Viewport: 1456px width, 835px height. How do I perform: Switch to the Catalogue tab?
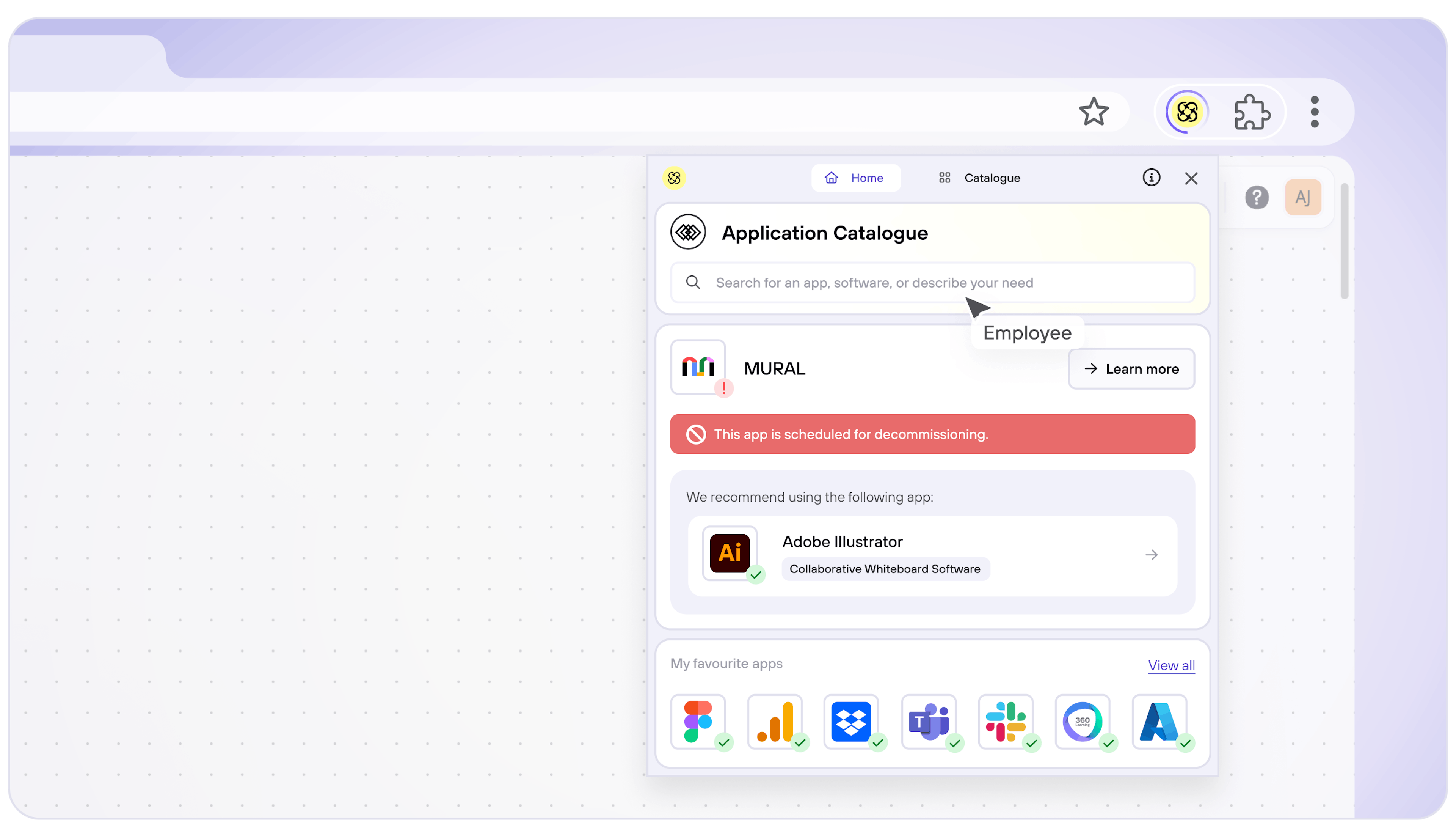(x=980, y=178)
